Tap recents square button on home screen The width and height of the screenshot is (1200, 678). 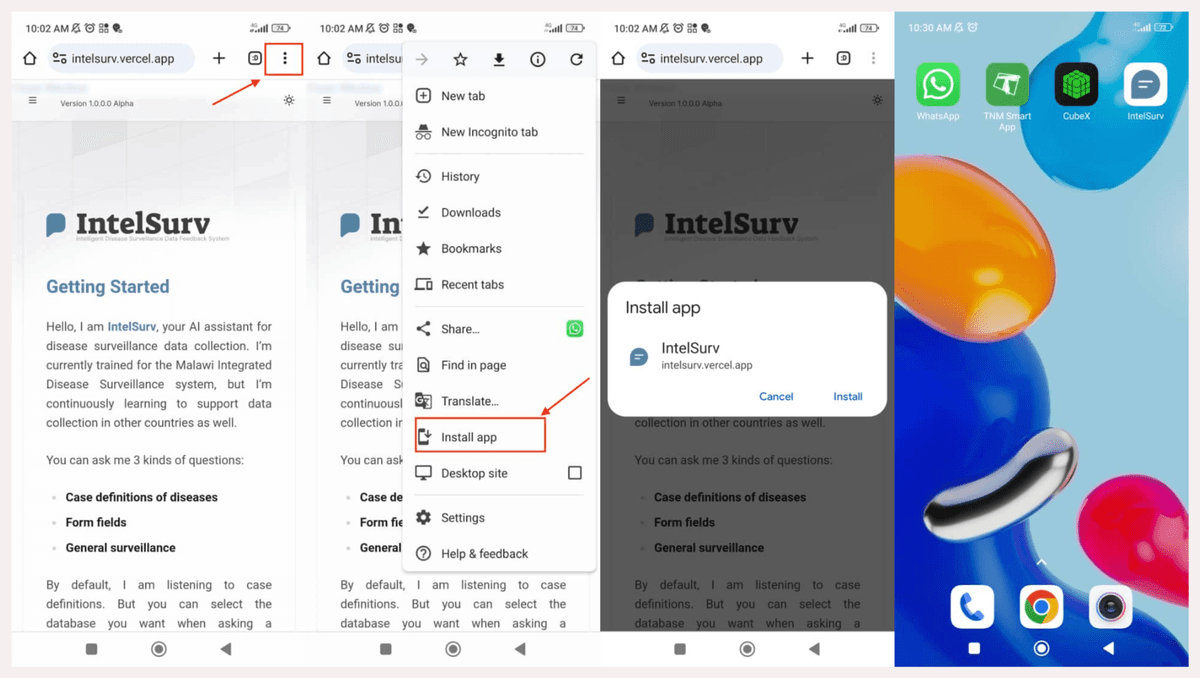(x=974, y=648)
